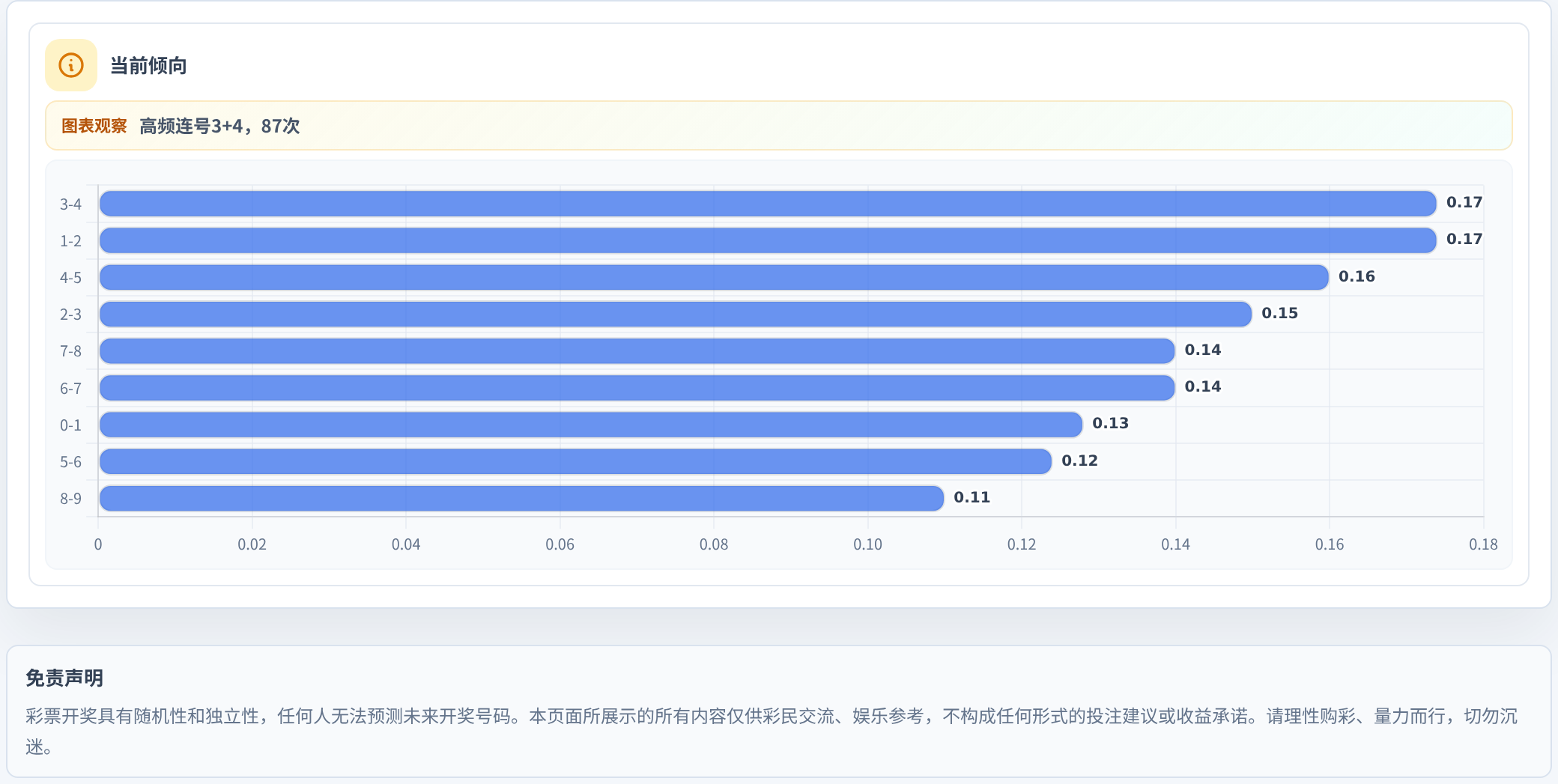Viewport: 1558px width, 784px height.
Task: Click the 0.10 x-axis tick label
Action: click(x=867, y=544)
